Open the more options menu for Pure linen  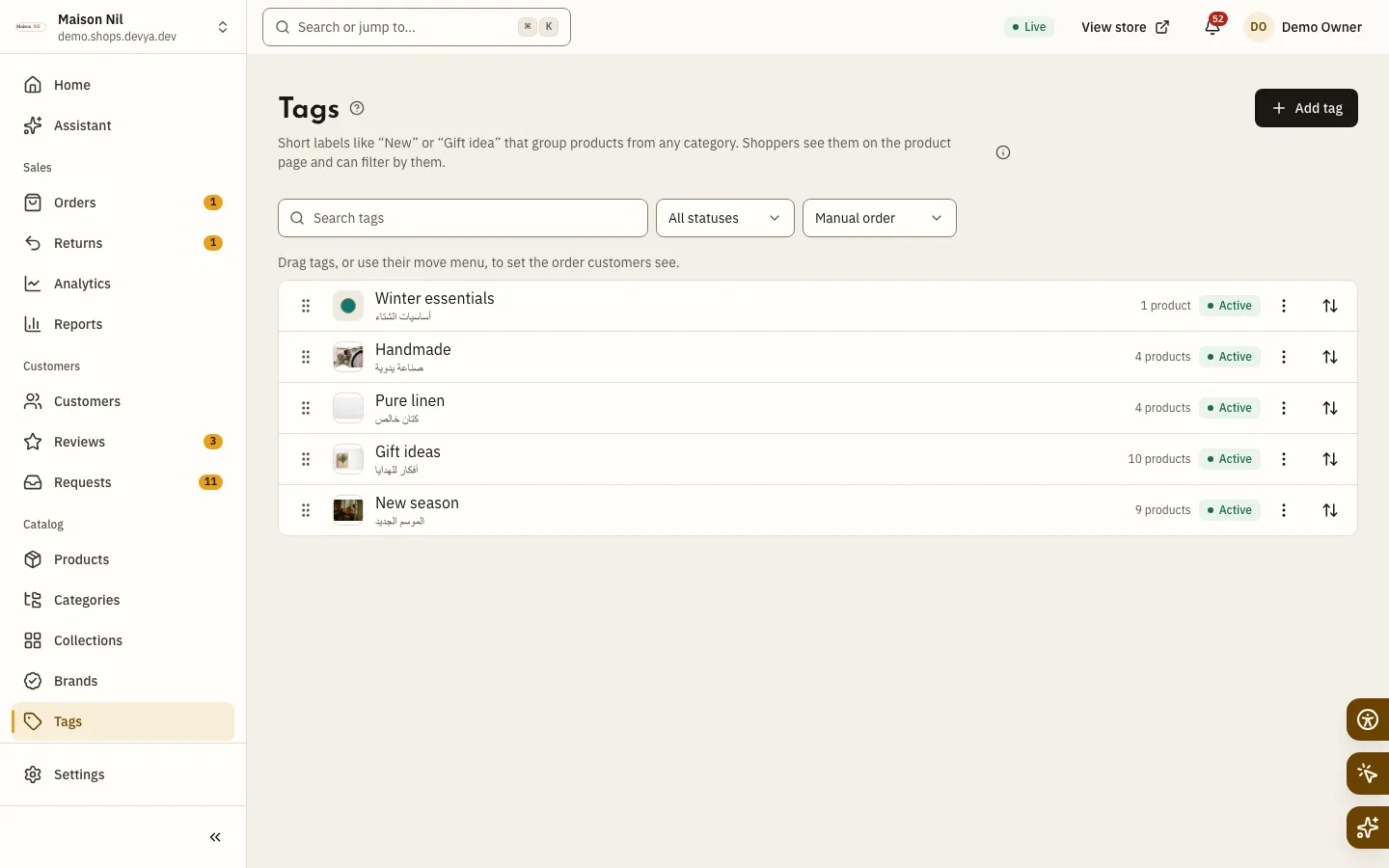coord(1284,408)
